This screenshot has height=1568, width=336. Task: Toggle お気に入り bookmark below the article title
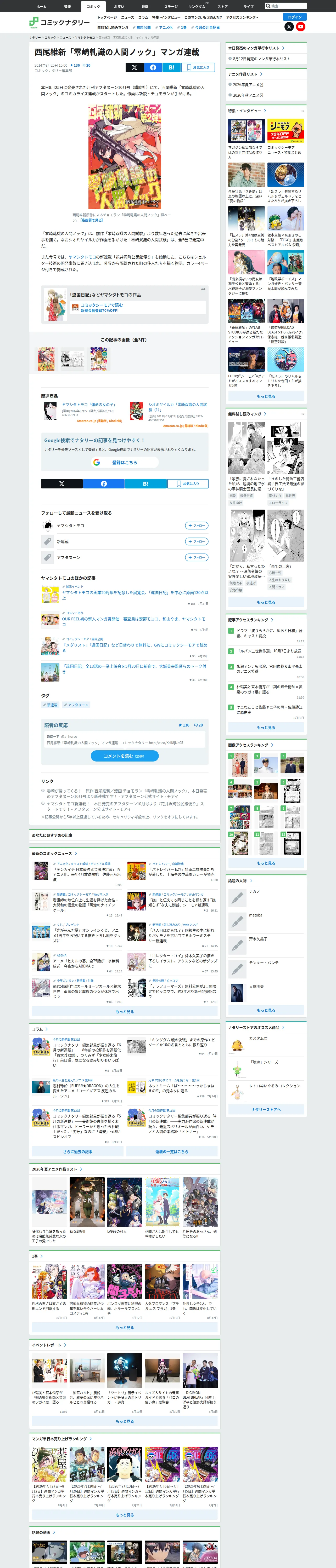(x=198, y=68)
